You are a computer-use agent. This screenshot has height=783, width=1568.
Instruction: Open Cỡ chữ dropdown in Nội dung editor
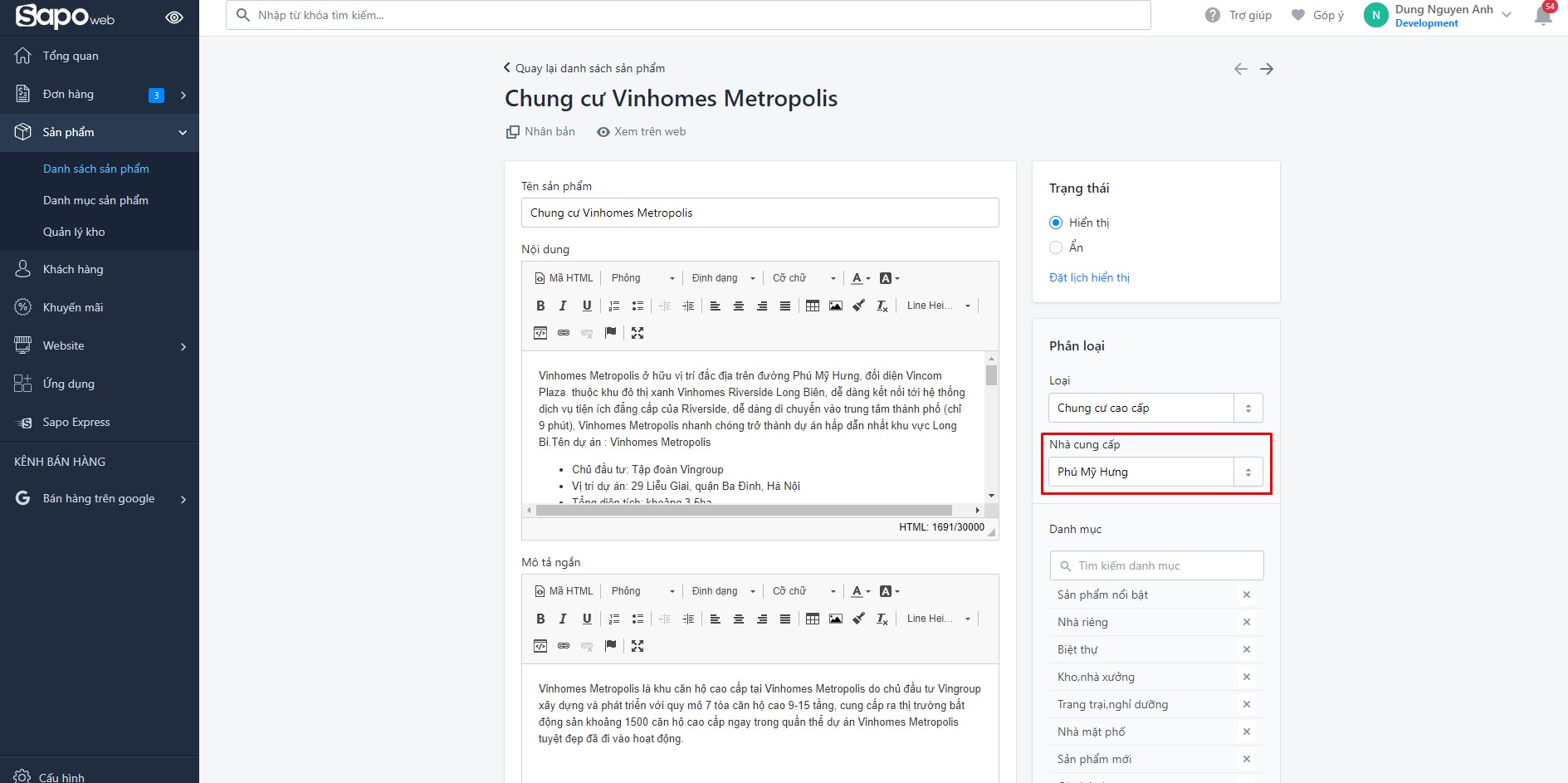(x=804, y=278)
